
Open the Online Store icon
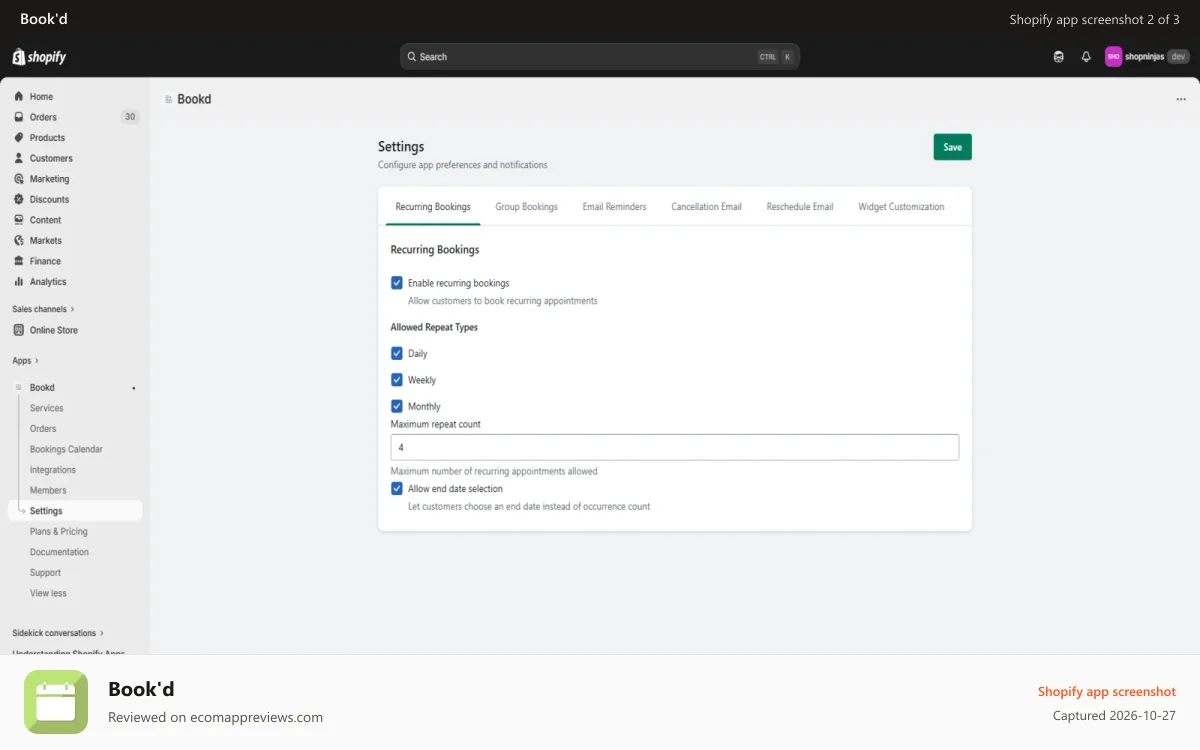pos(19,330)
